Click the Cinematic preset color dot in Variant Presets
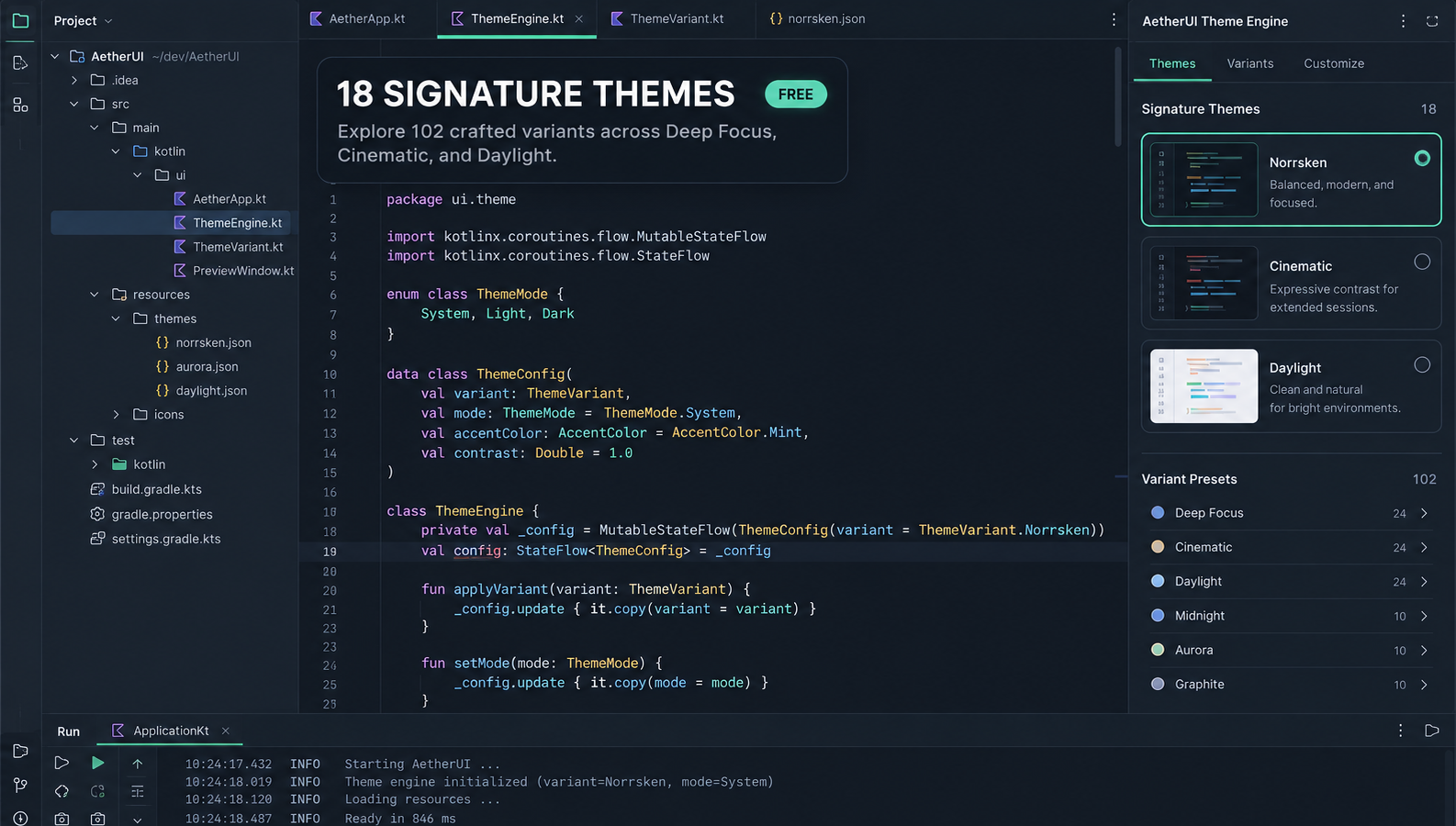Viewport: 1456px width, 826px height. (1158, 547)
